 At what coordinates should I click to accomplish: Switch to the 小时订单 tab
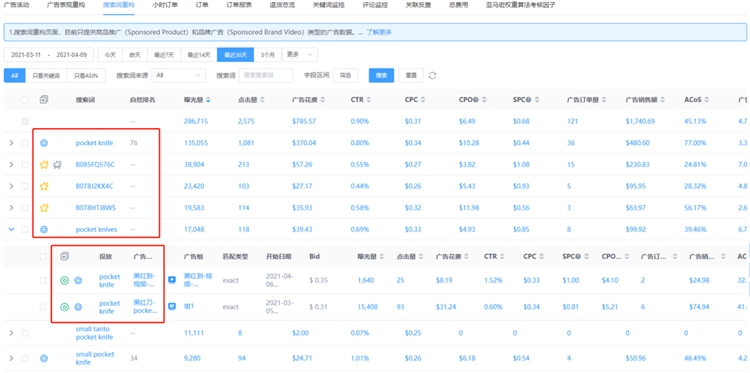coord(165,5)
